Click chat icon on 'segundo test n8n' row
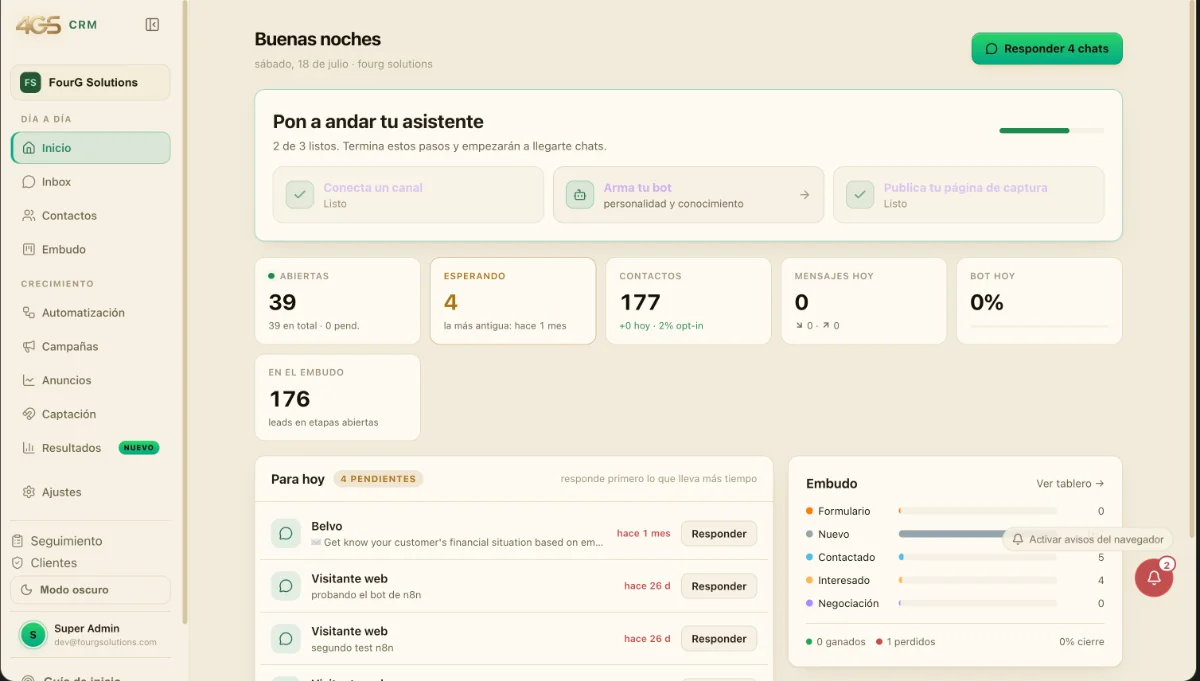The height and width of the screenshot is (681, 1200). [x=286, y=639]
